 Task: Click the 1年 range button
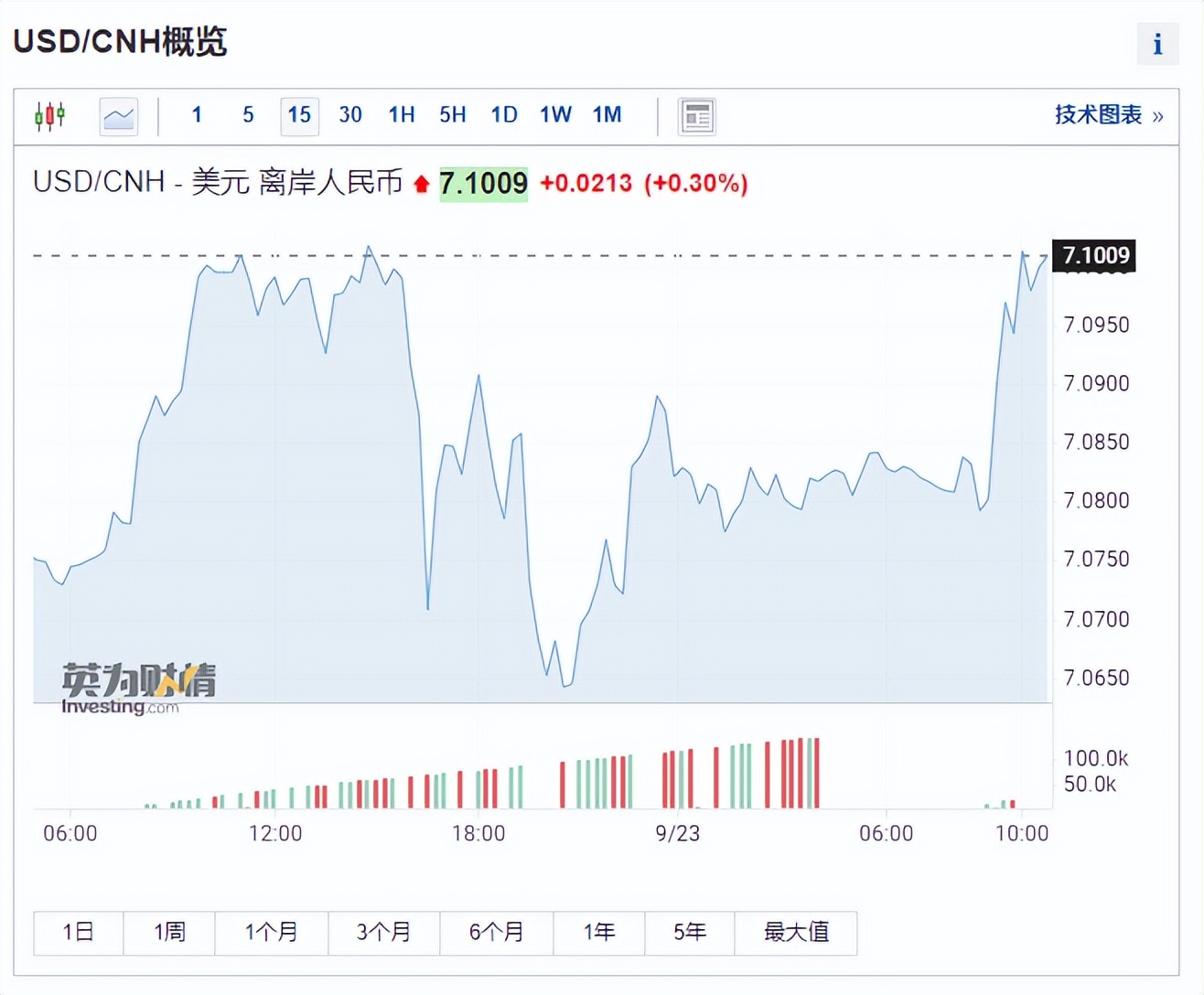pyautogui.click(x=599, y=933)
